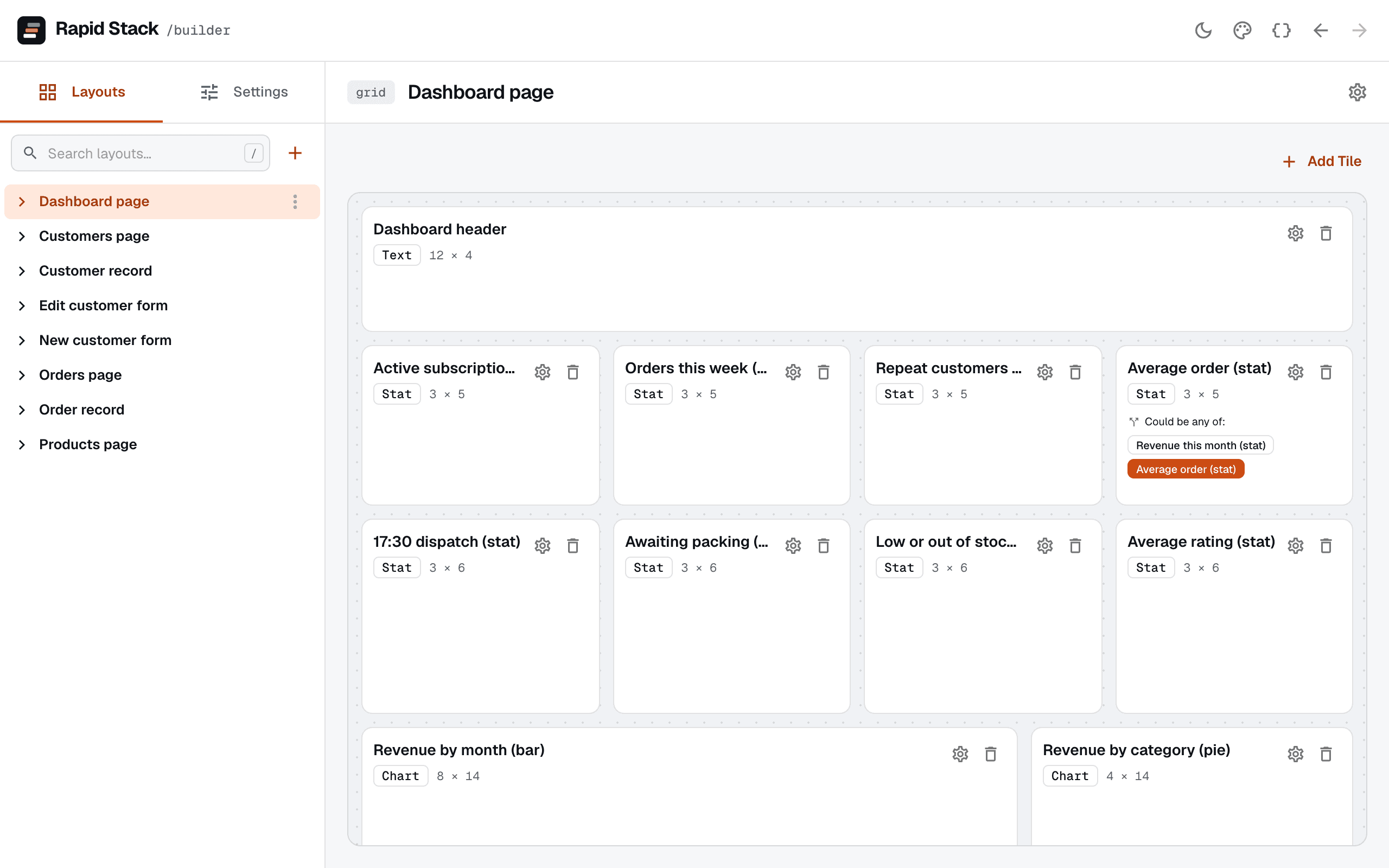Delete the Revenue by month (bar) tile
The width and height of the screenshot is (1389, 868).
pos(991,754)
